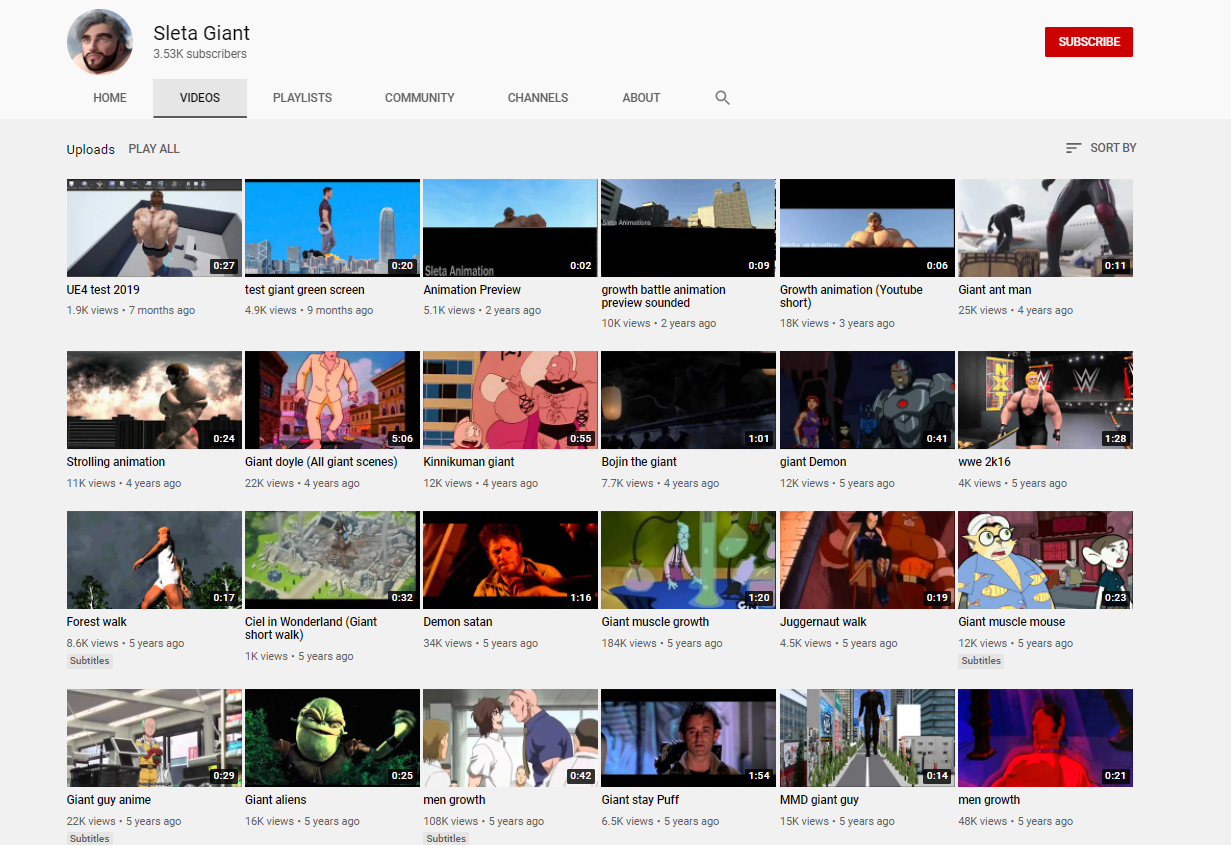This screenshot has width=1231, height=845.
Task: Click the 'Bojin the giant' title
Action: click(639, 462)
